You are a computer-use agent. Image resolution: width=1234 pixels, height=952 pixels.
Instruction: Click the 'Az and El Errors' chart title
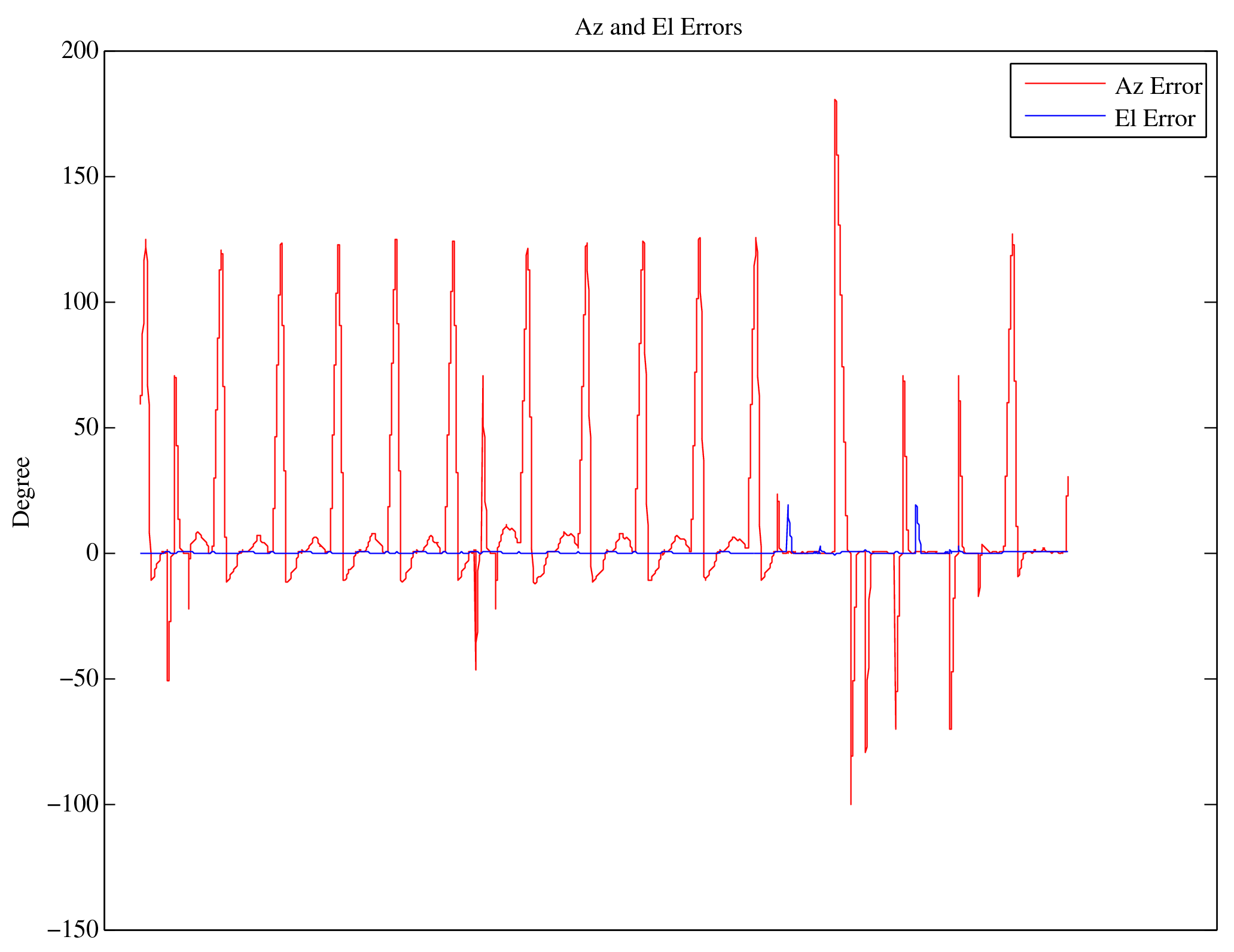[x=658, y=28]
